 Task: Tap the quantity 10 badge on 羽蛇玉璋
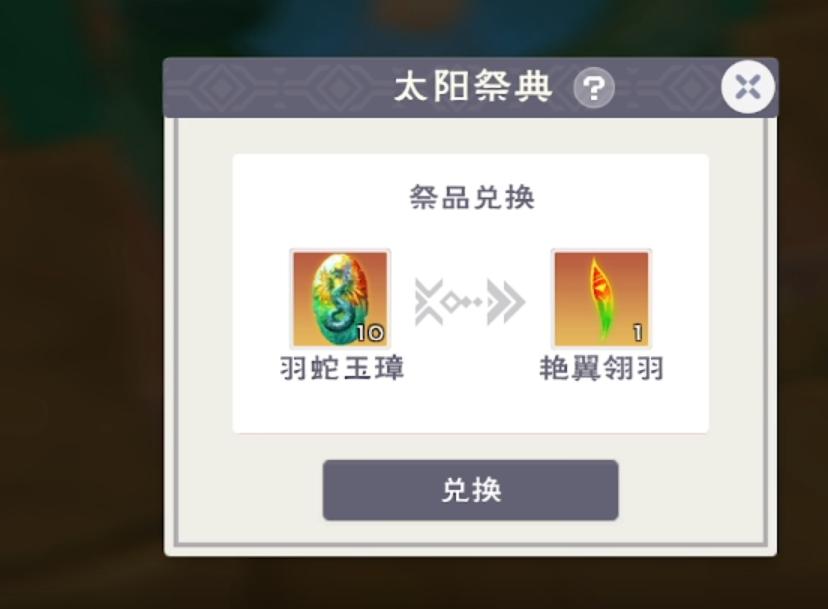pos(370,333)
